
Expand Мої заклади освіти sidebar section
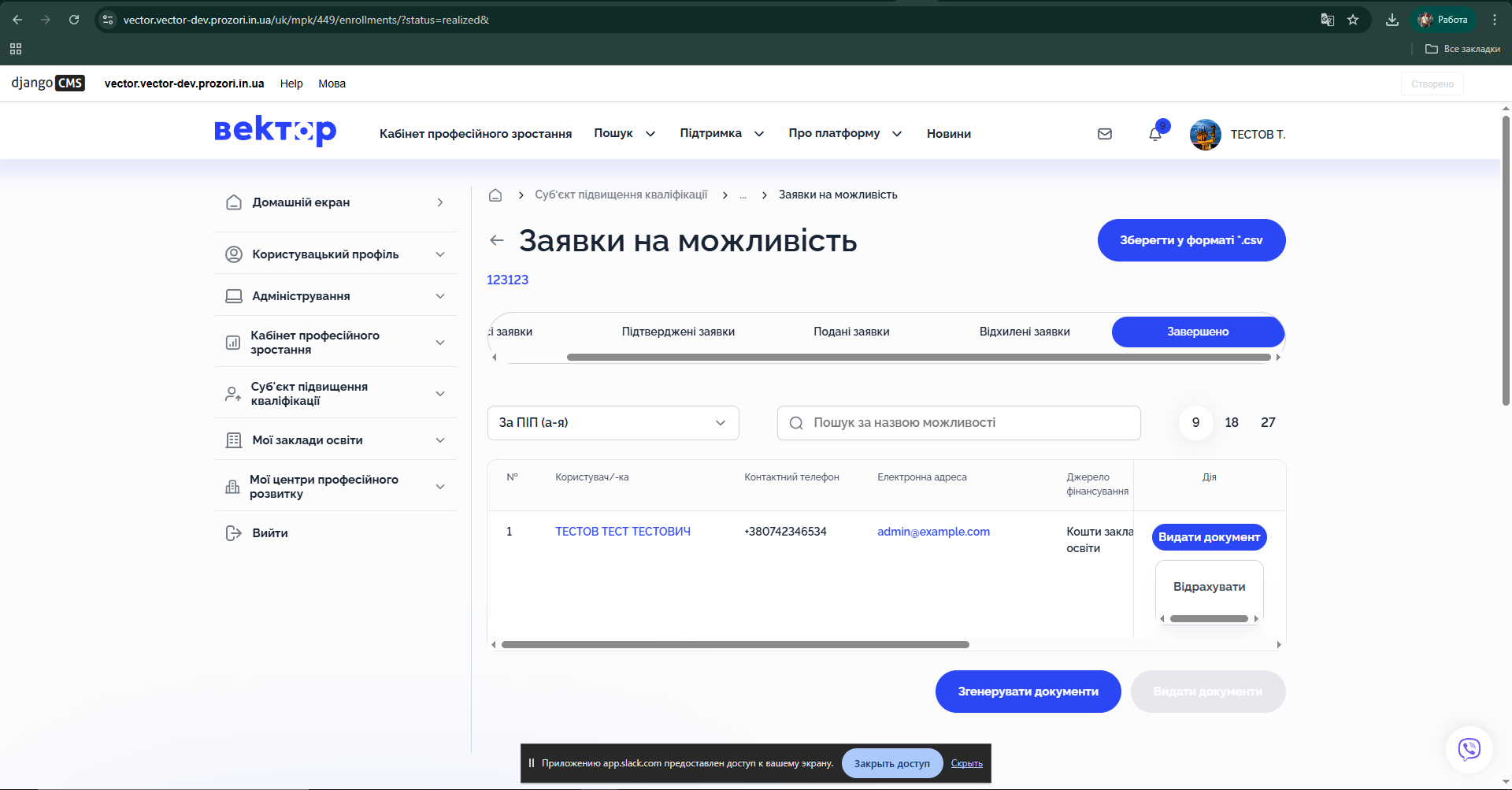coord(439,440)
